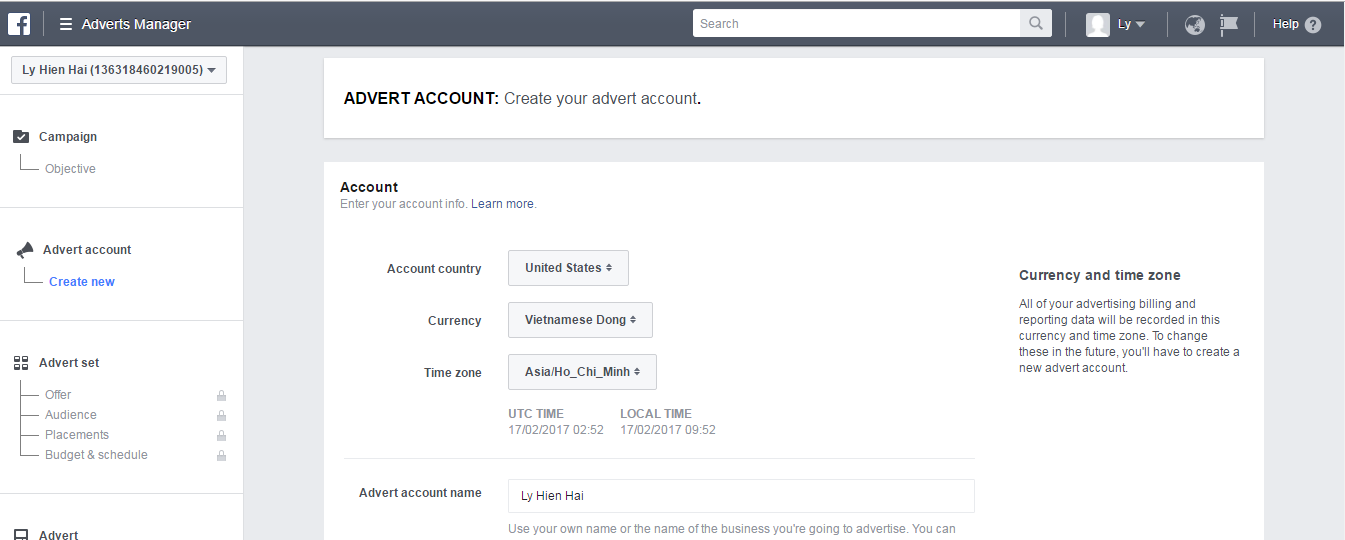Select Objective under Campaign
Viewport: 1345px width, 540px height.
click(70, 169)
